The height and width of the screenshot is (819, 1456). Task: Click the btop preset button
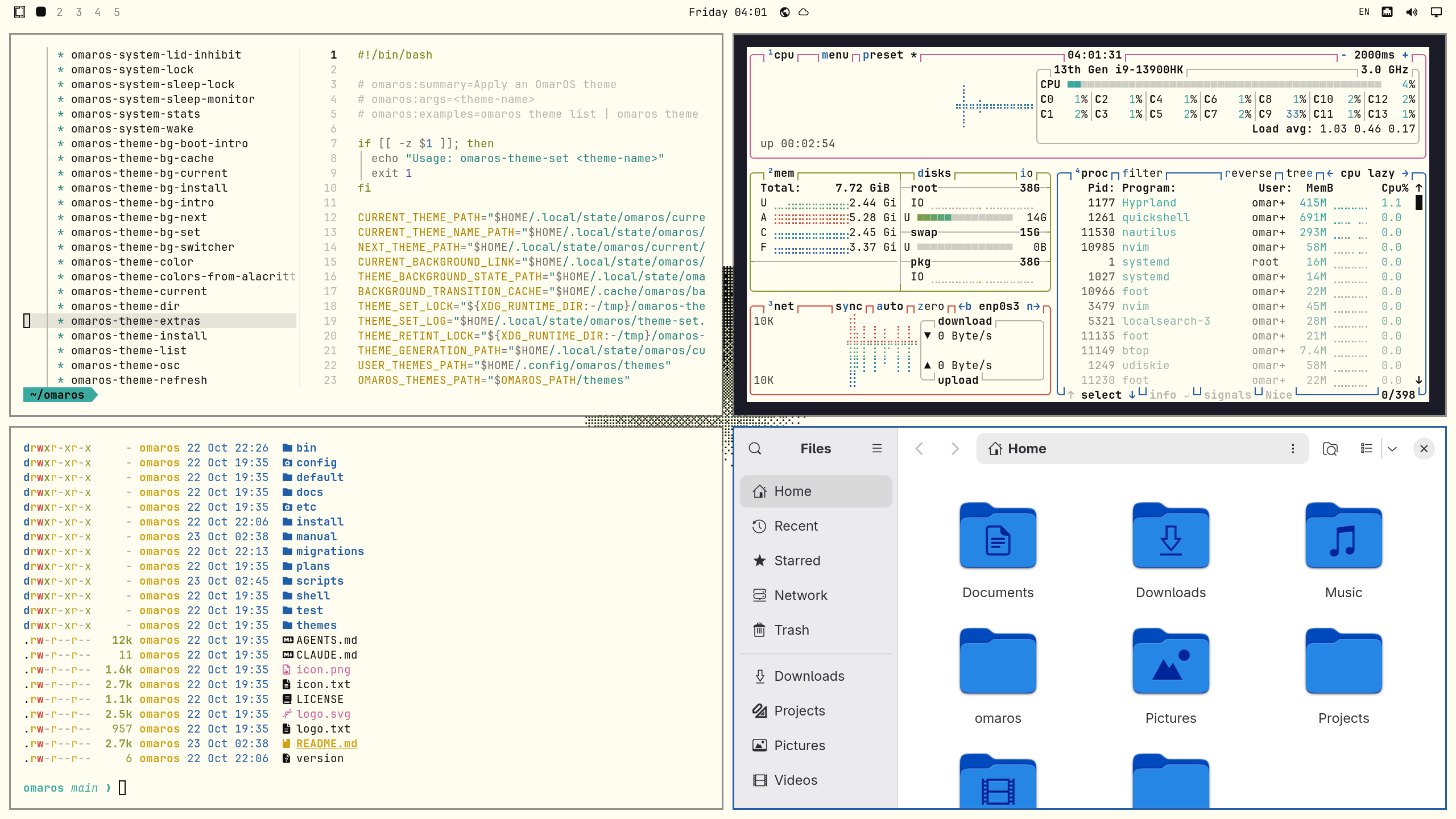pyautogui.click(x=889, y=55)
